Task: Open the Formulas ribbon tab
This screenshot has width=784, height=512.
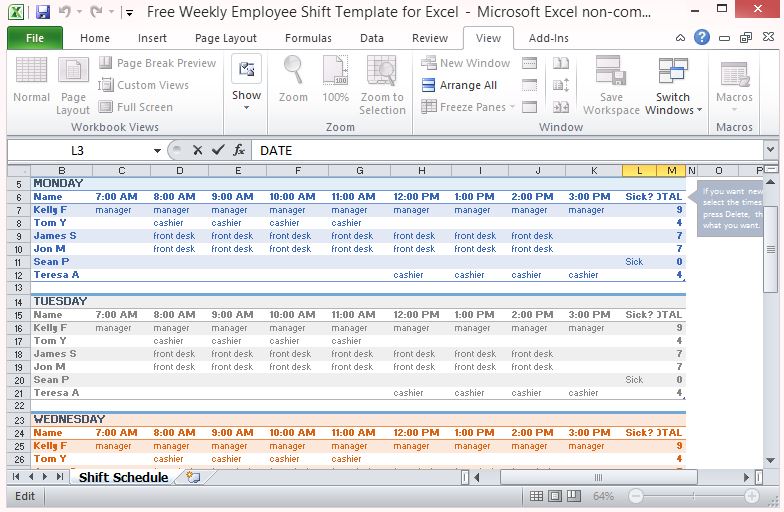Action: pos(308,38)
